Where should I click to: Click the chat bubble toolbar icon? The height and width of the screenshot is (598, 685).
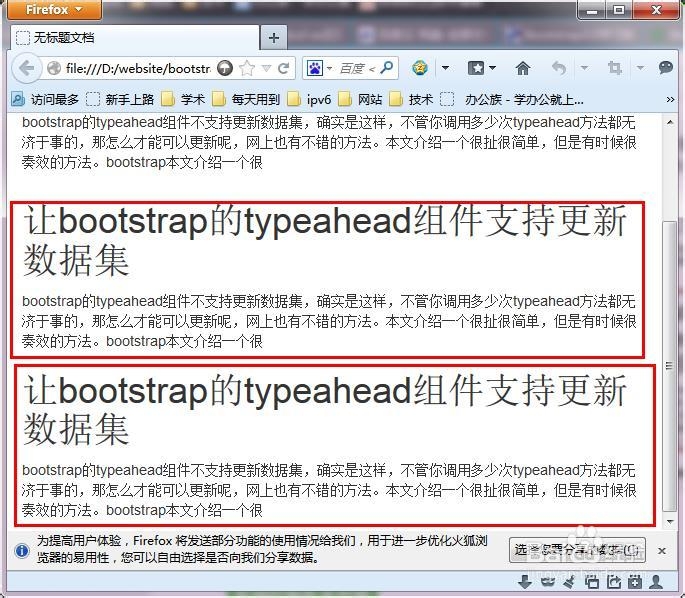(666, 67)
